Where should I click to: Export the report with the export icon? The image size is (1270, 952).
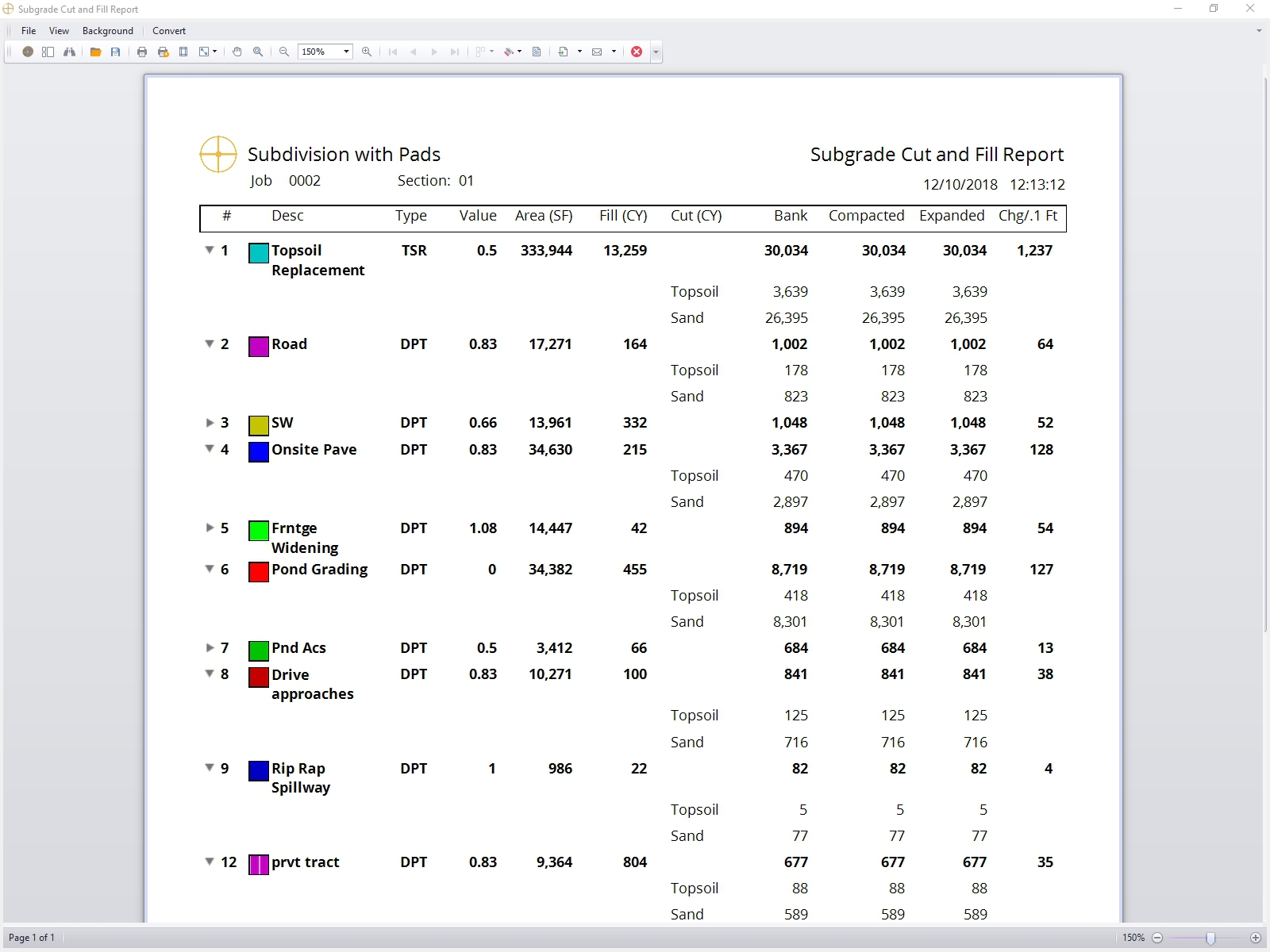click(x=564, y=52)
